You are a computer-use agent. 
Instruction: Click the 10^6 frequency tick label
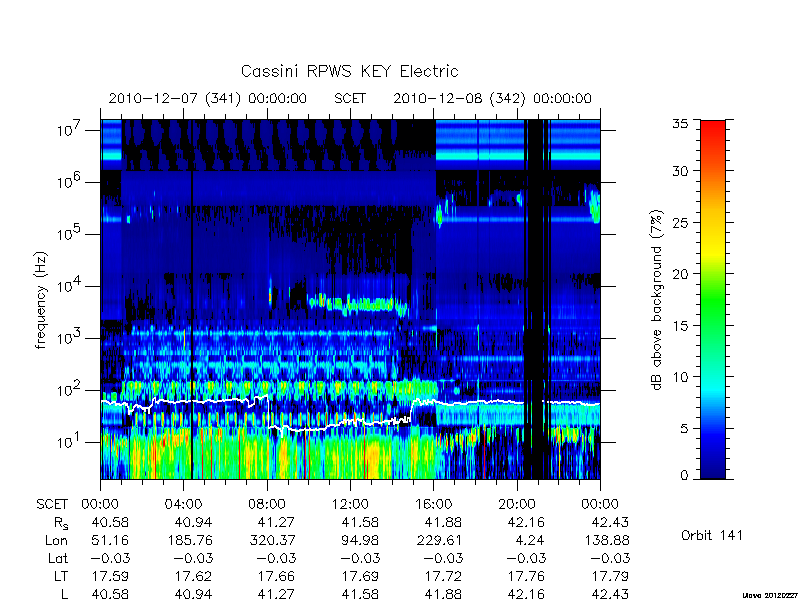[71, 182]
